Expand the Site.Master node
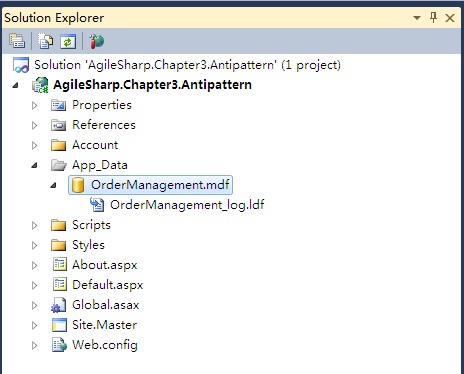 click(x=34, y=325)
